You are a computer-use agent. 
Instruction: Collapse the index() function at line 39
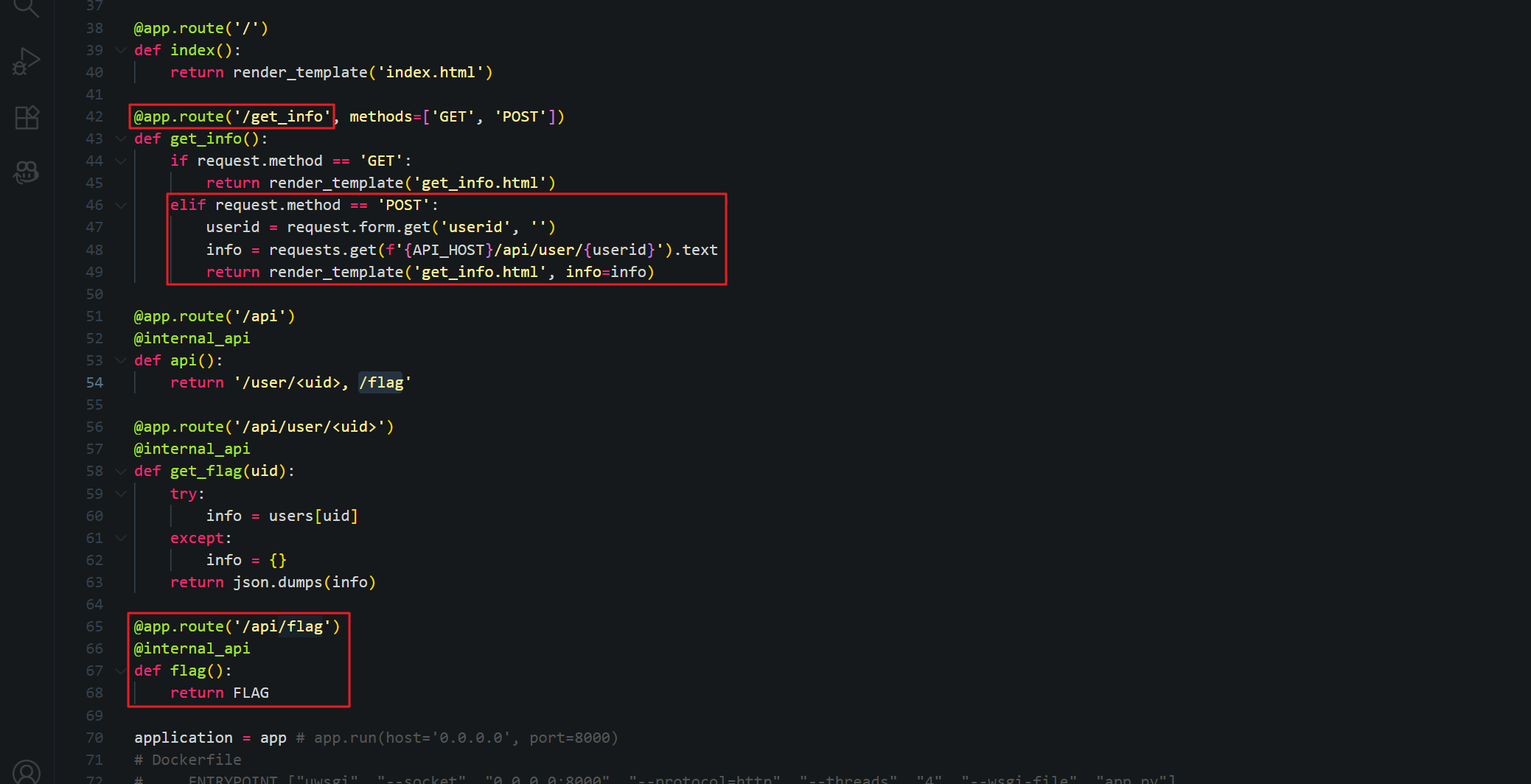(x=121, y=50)
